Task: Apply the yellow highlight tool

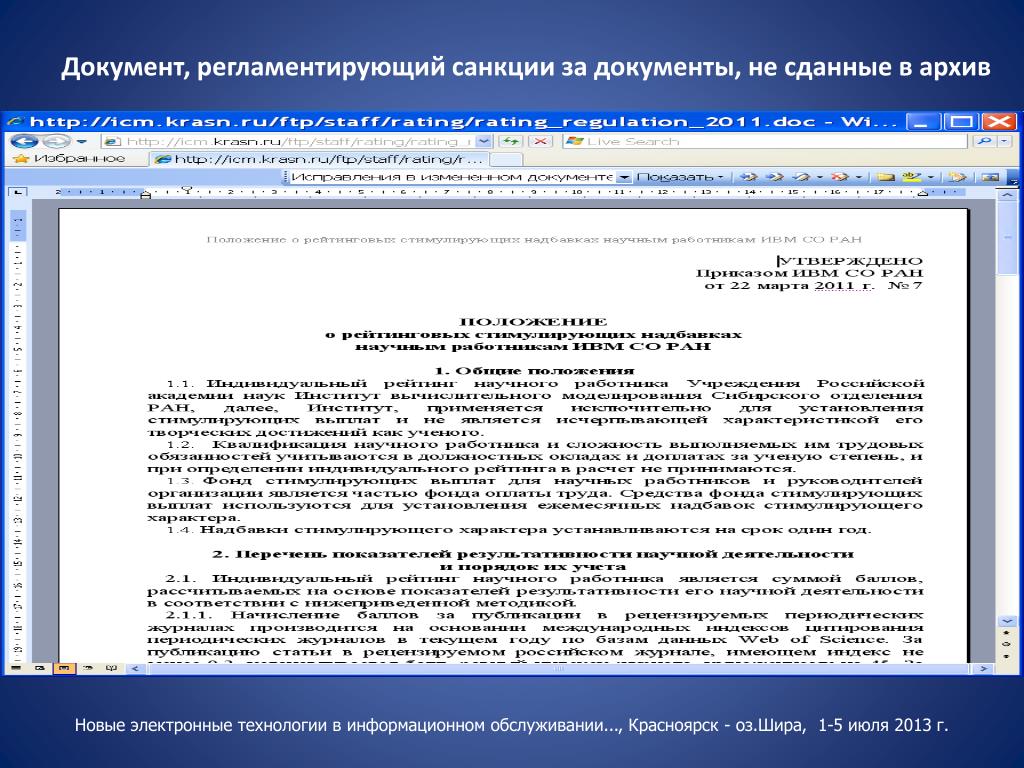Action: [x=912, y=176]
